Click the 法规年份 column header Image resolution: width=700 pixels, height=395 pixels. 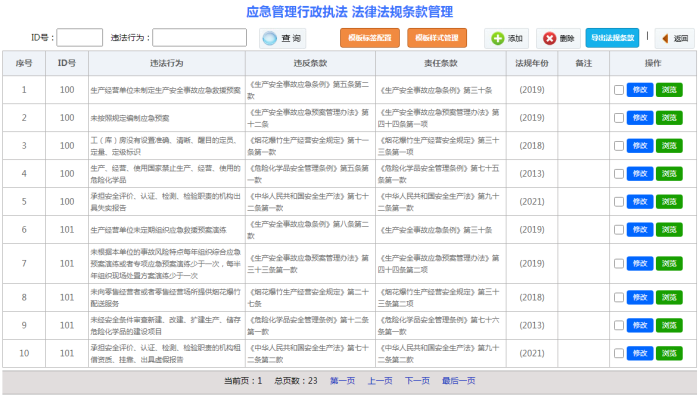pos(532,63)
